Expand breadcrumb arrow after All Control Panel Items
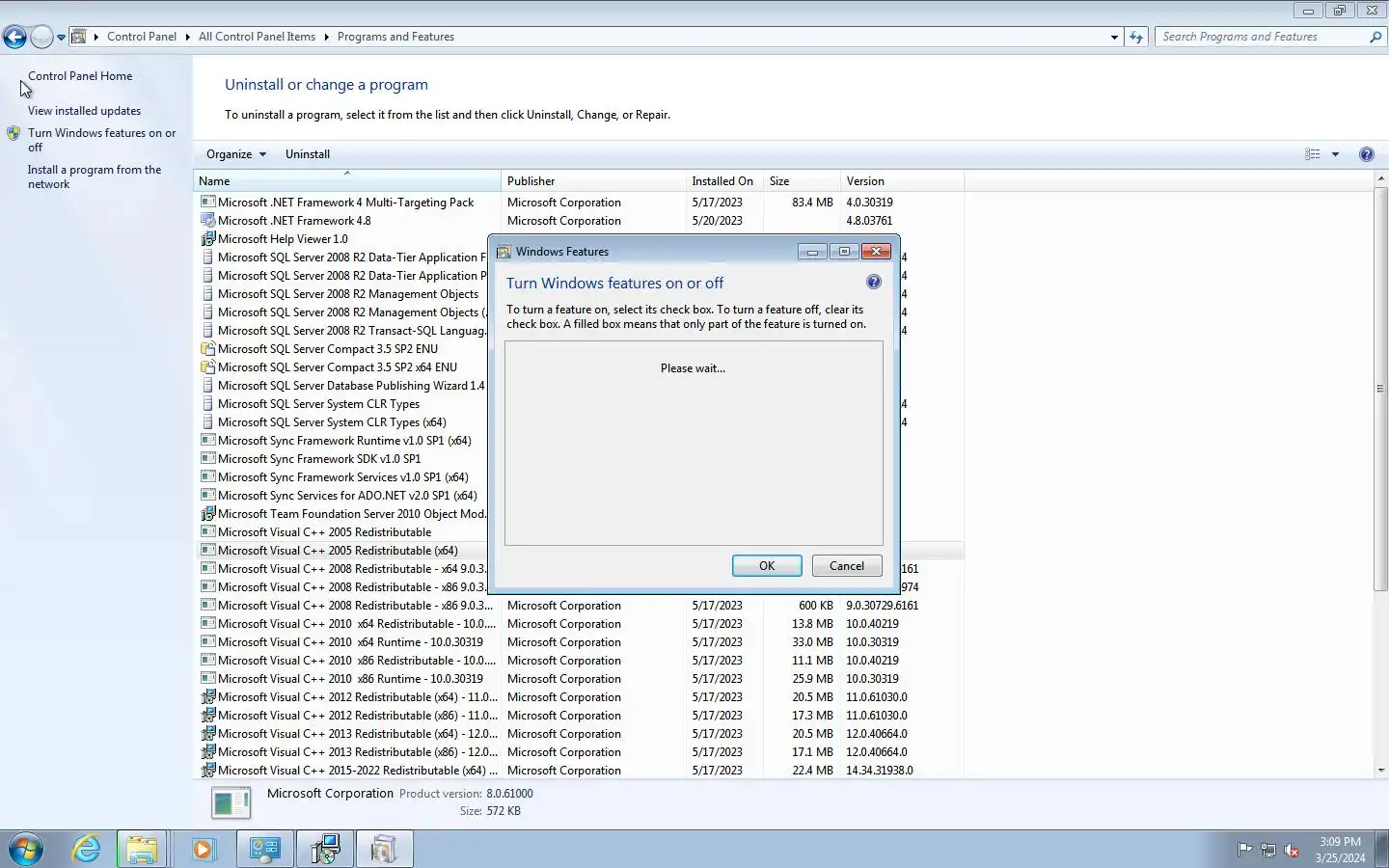Screen dimensions: 1389x868 coord(326,37)
